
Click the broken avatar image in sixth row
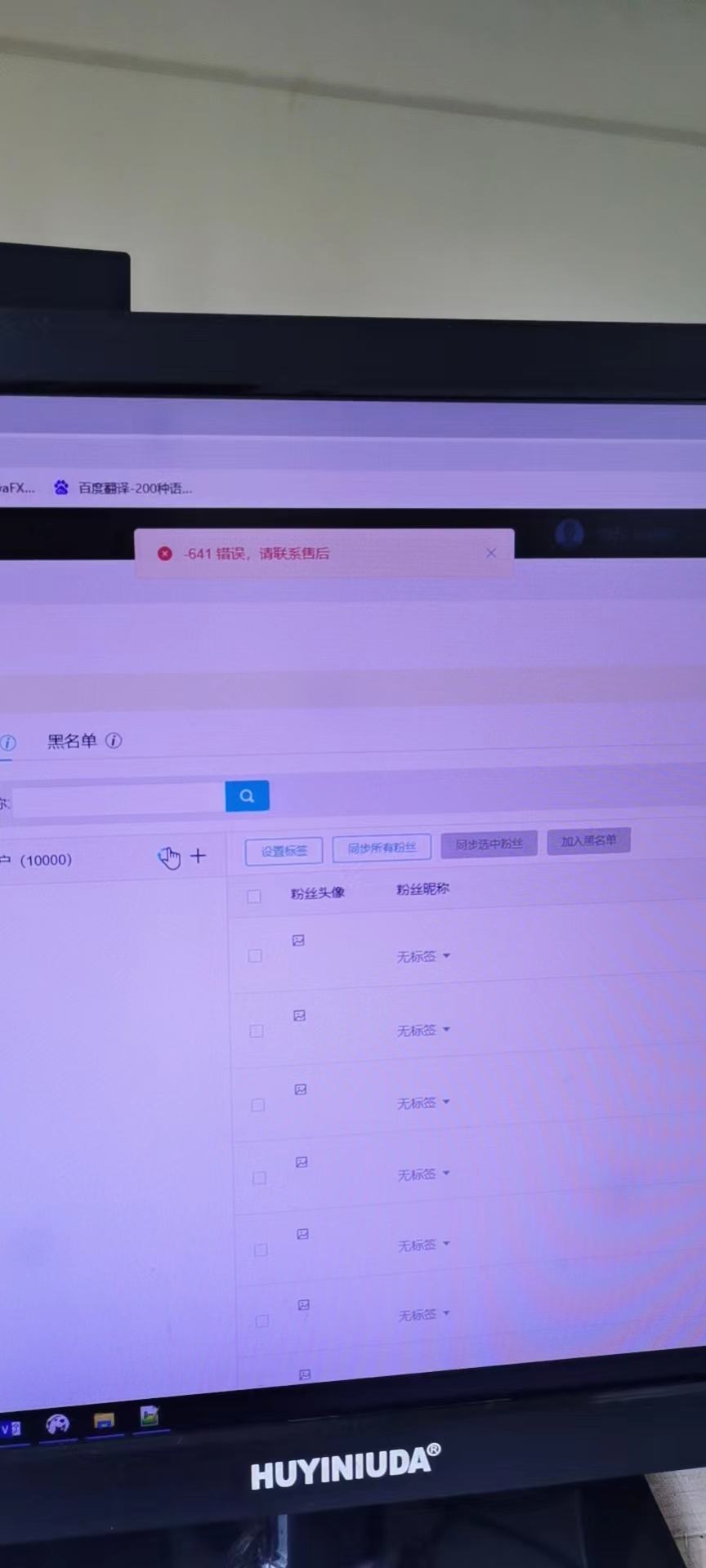coord(303,1305)
